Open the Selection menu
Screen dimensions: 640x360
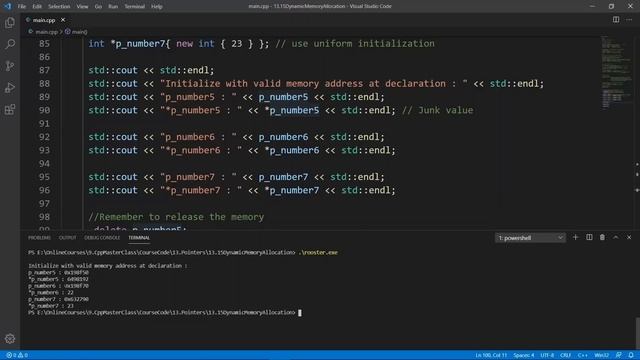(x=59, y=6)
